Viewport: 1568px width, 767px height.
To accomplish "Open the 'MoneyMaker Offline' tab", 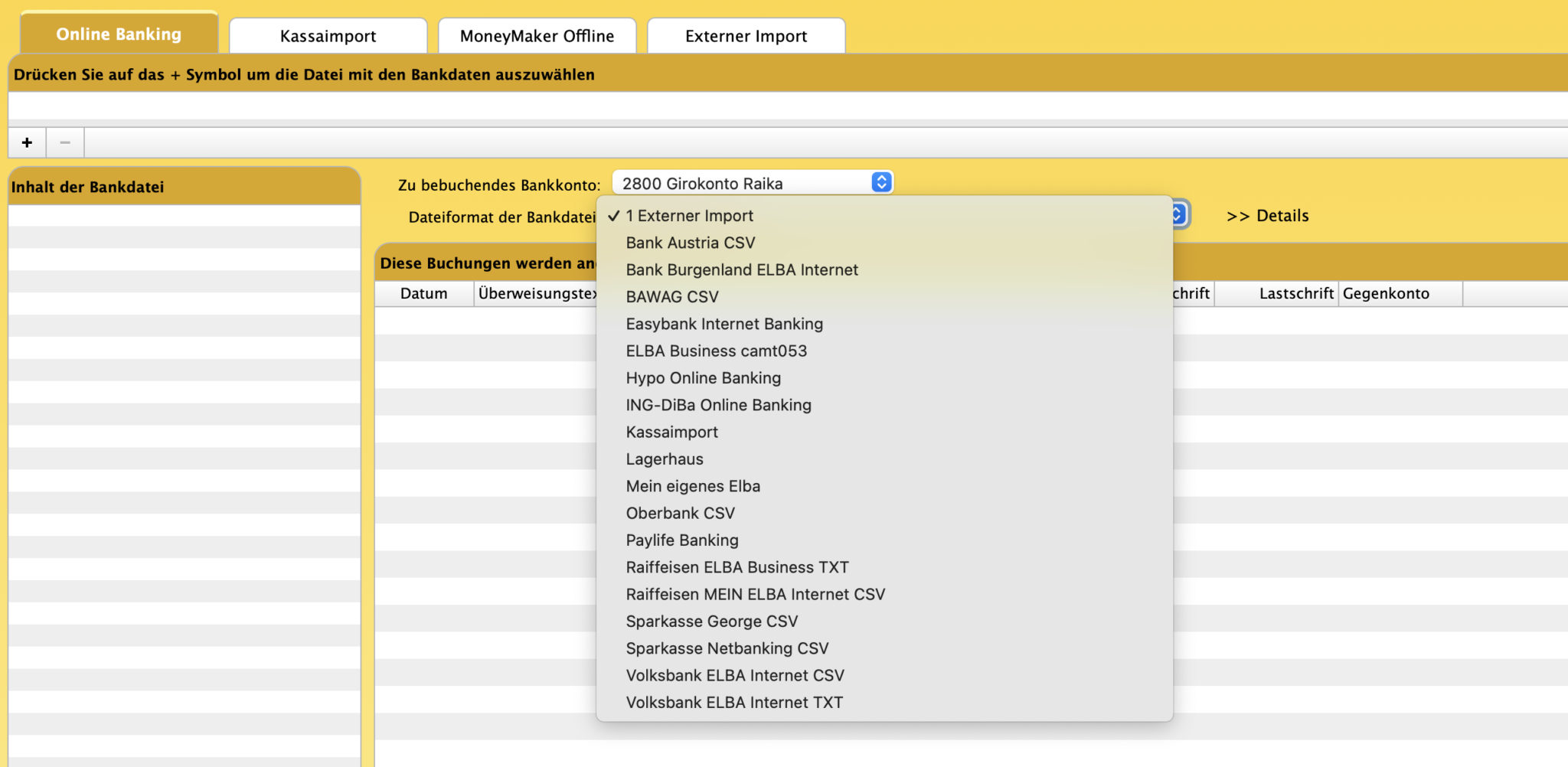I will pos(536,34).
